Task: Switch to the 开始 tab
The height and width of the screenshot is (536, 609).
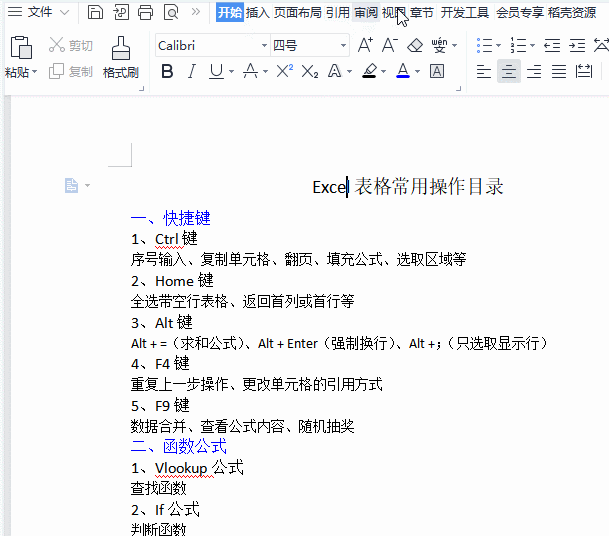Action: point(230,12)
